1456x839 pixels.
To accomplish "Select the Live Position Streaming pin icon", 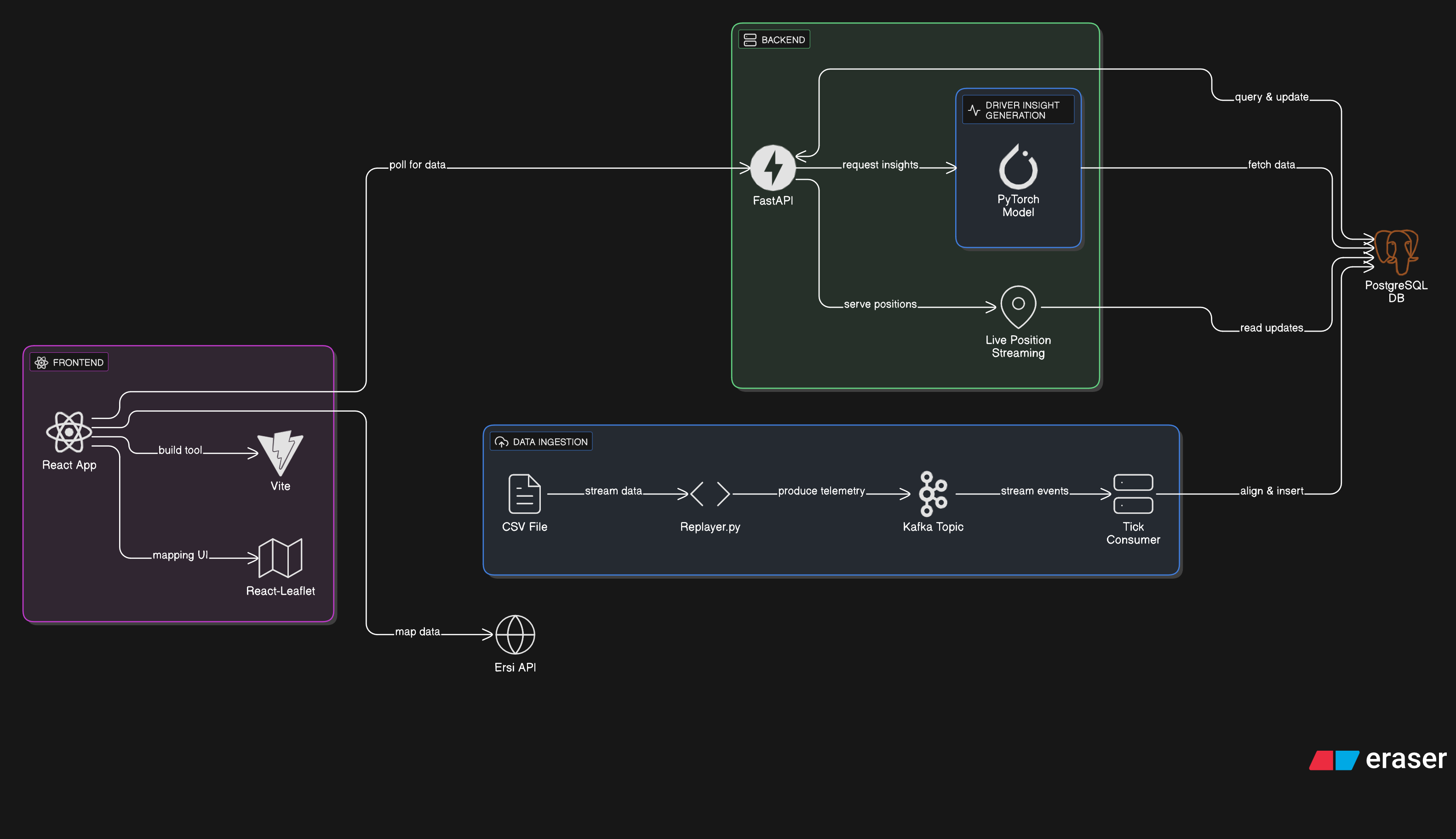I will point(1018,306).
